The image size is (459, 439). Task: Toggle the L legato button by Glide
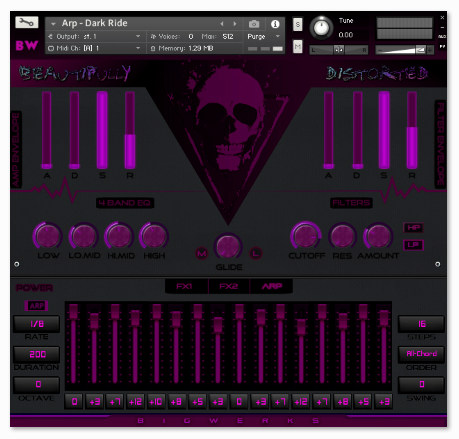(x=255, y=253)
